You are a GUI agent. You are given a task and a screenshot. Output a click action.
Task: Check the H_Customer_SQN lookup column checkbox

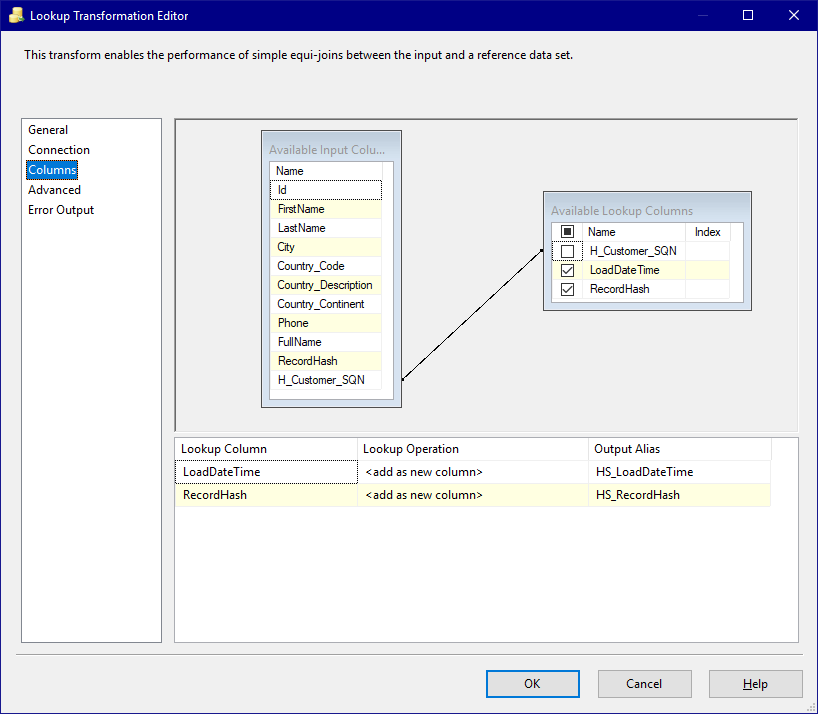tap(567, 251)
